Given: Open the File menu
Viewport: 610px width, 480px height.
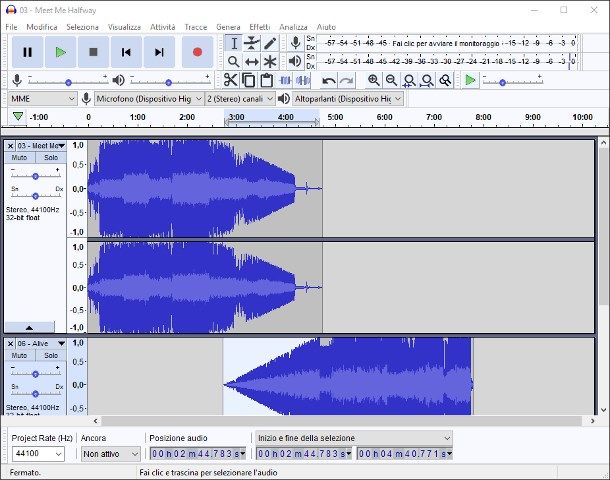Looking at the screenshot, I should click(11, 27).
